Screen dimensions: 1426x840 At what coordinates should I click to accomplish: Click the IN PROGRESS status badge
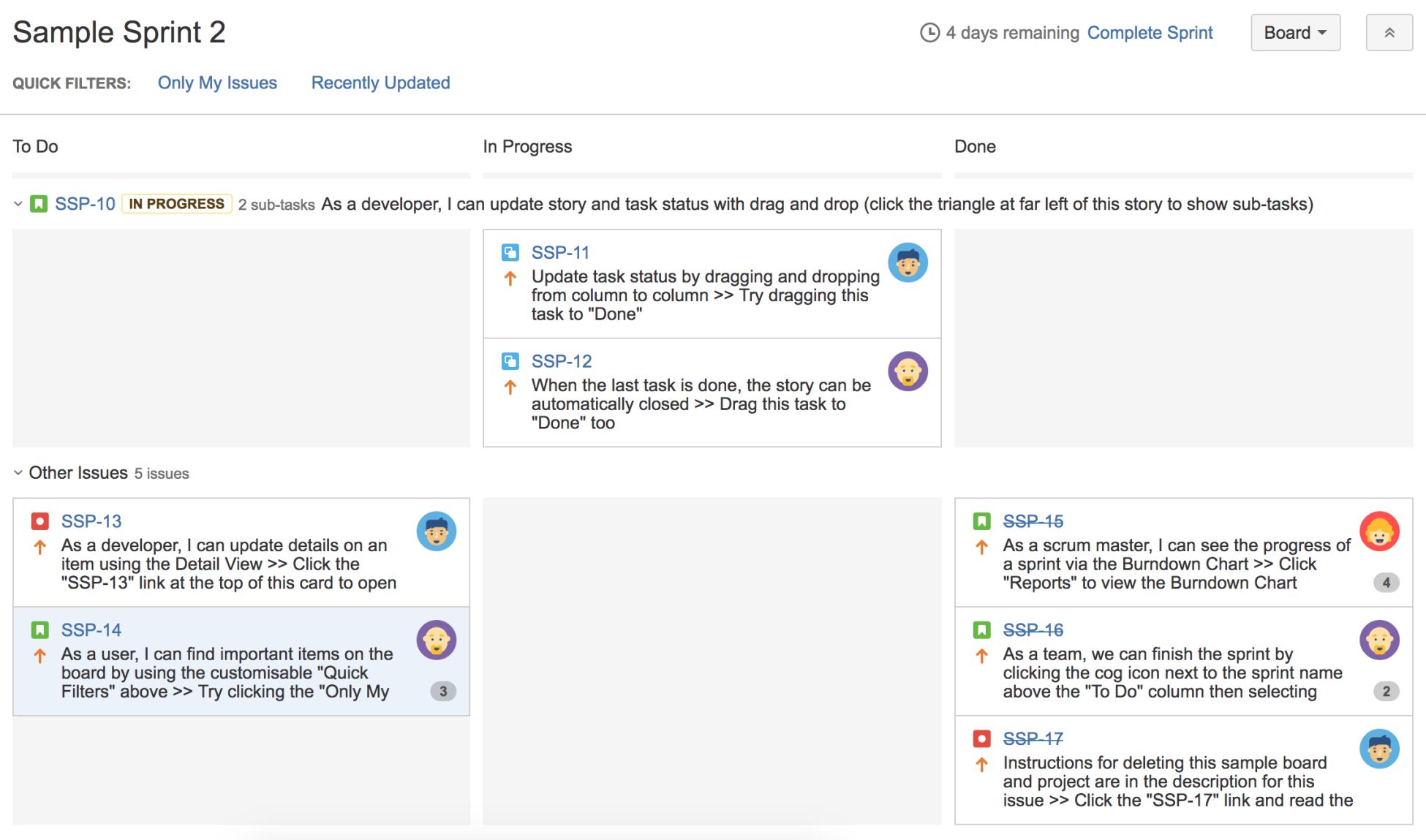176,204
